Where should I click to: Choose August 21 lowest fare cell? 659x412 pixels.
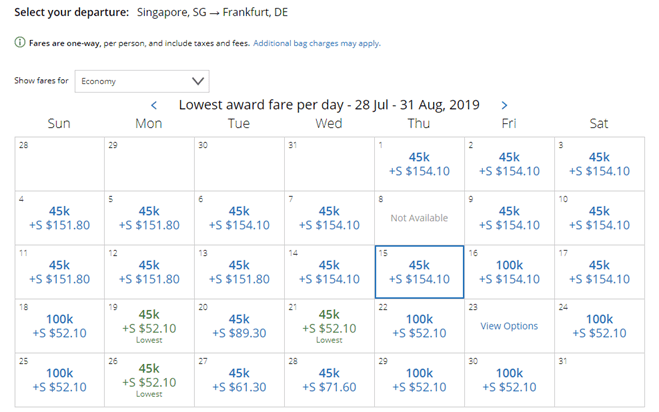coord(329,326)
